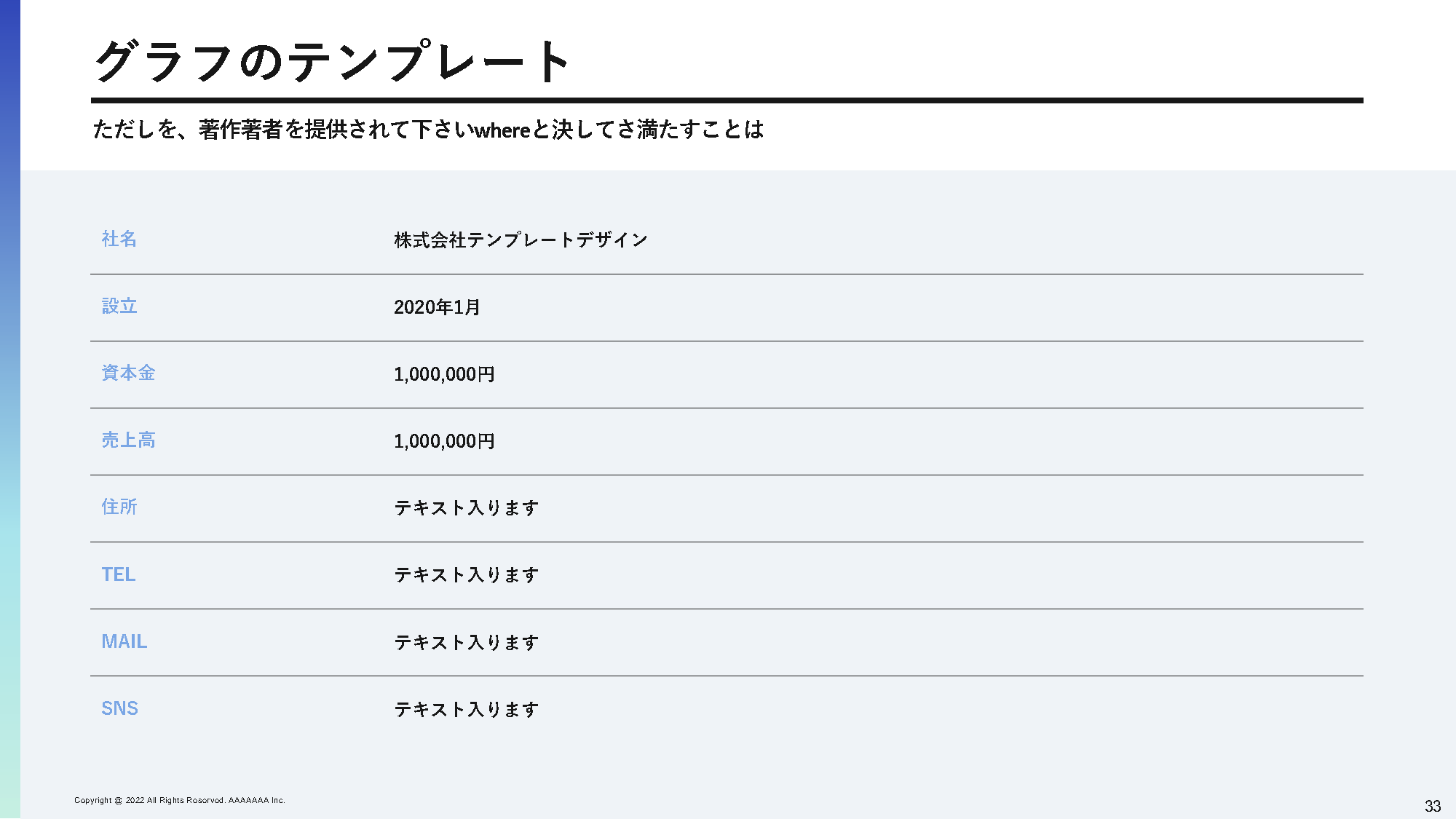1456x819 pixels.
Task: Click the 売上高 row label
Action: 128,440
